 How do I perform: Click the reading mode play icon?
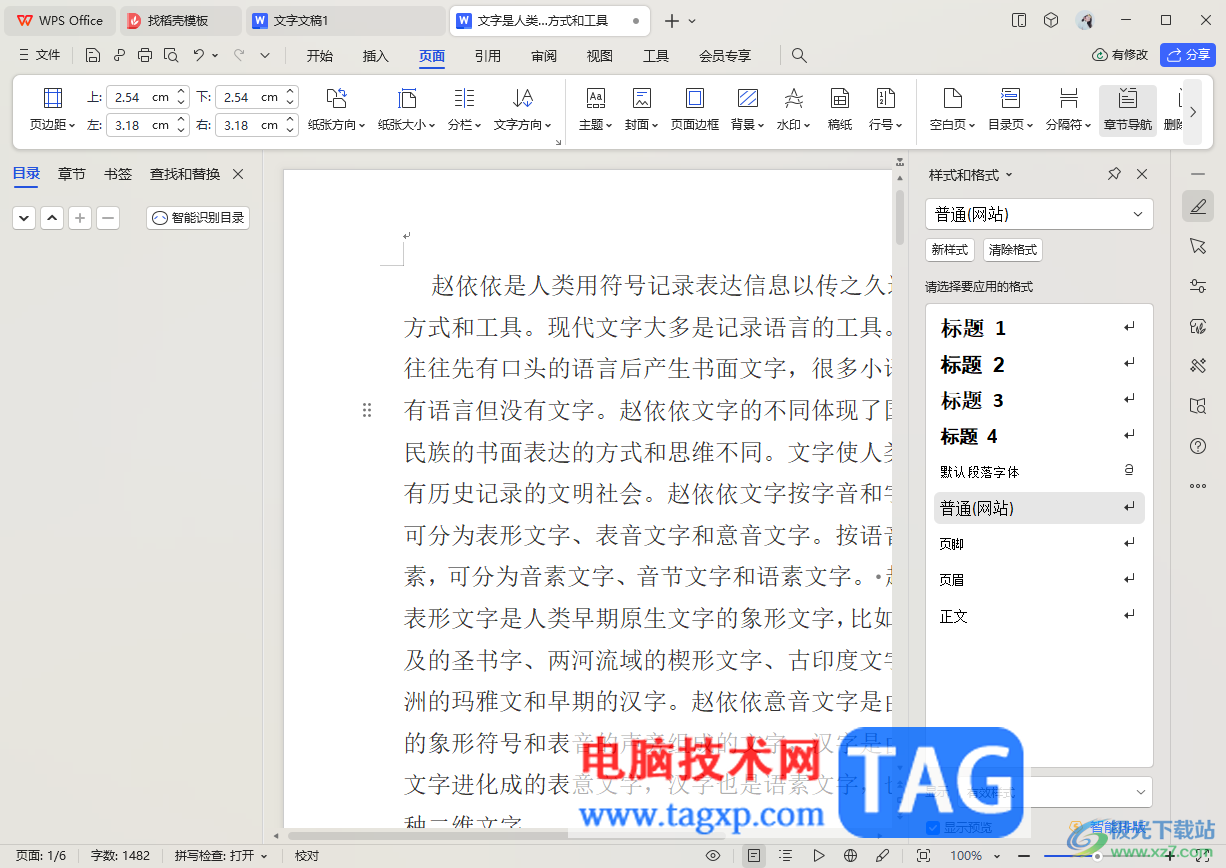tap(818, 856)
